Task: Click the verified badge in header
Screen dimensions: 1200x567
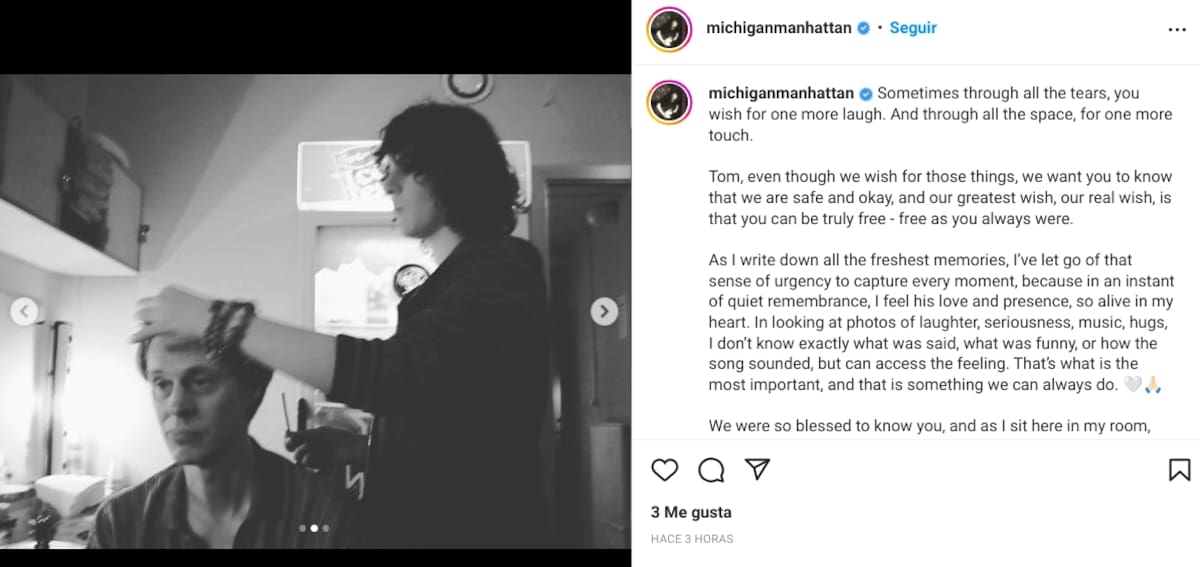Action: pos(862,28)
